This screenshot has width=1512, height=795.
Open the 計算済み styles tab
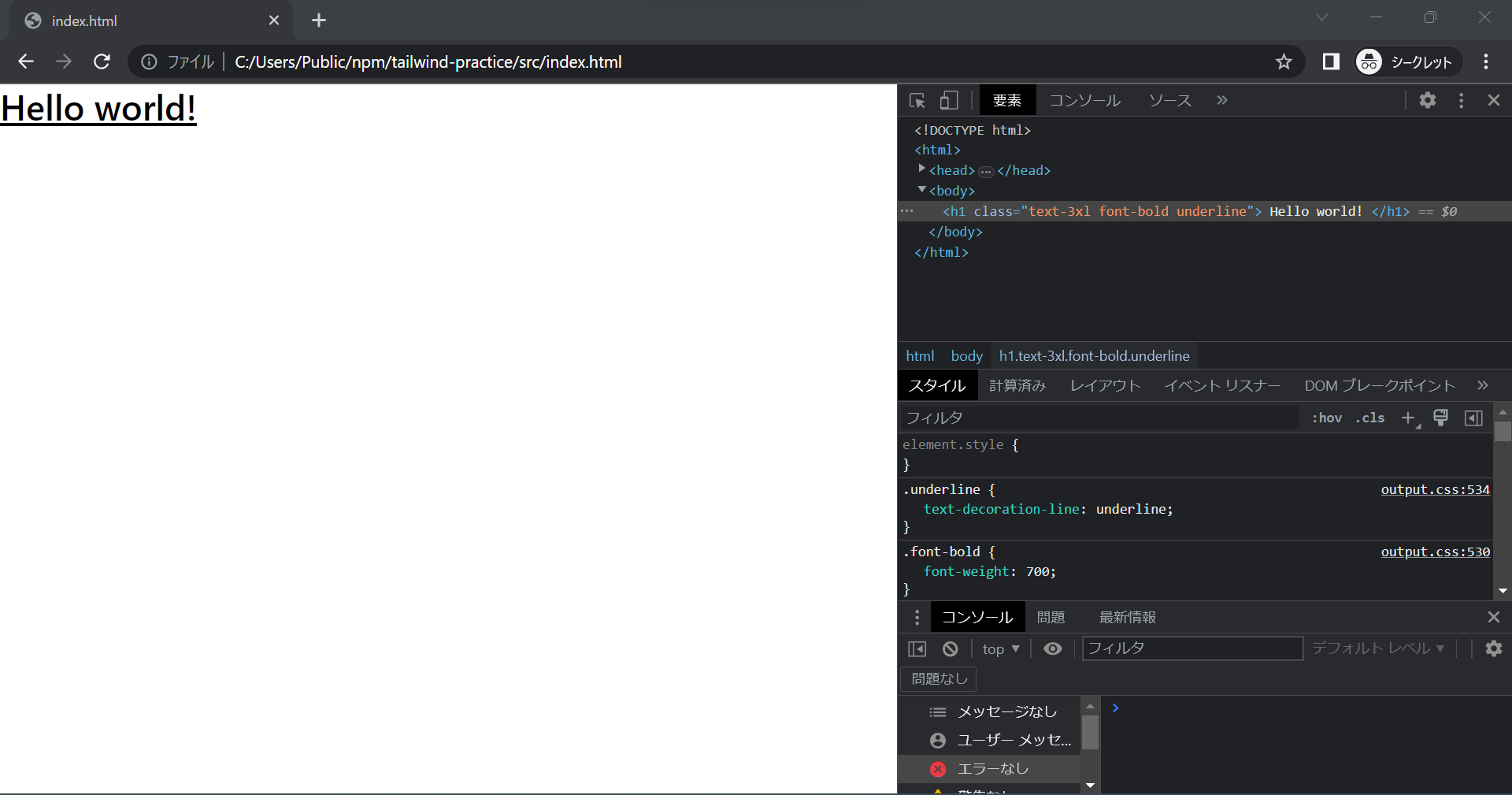point(1017,385)
